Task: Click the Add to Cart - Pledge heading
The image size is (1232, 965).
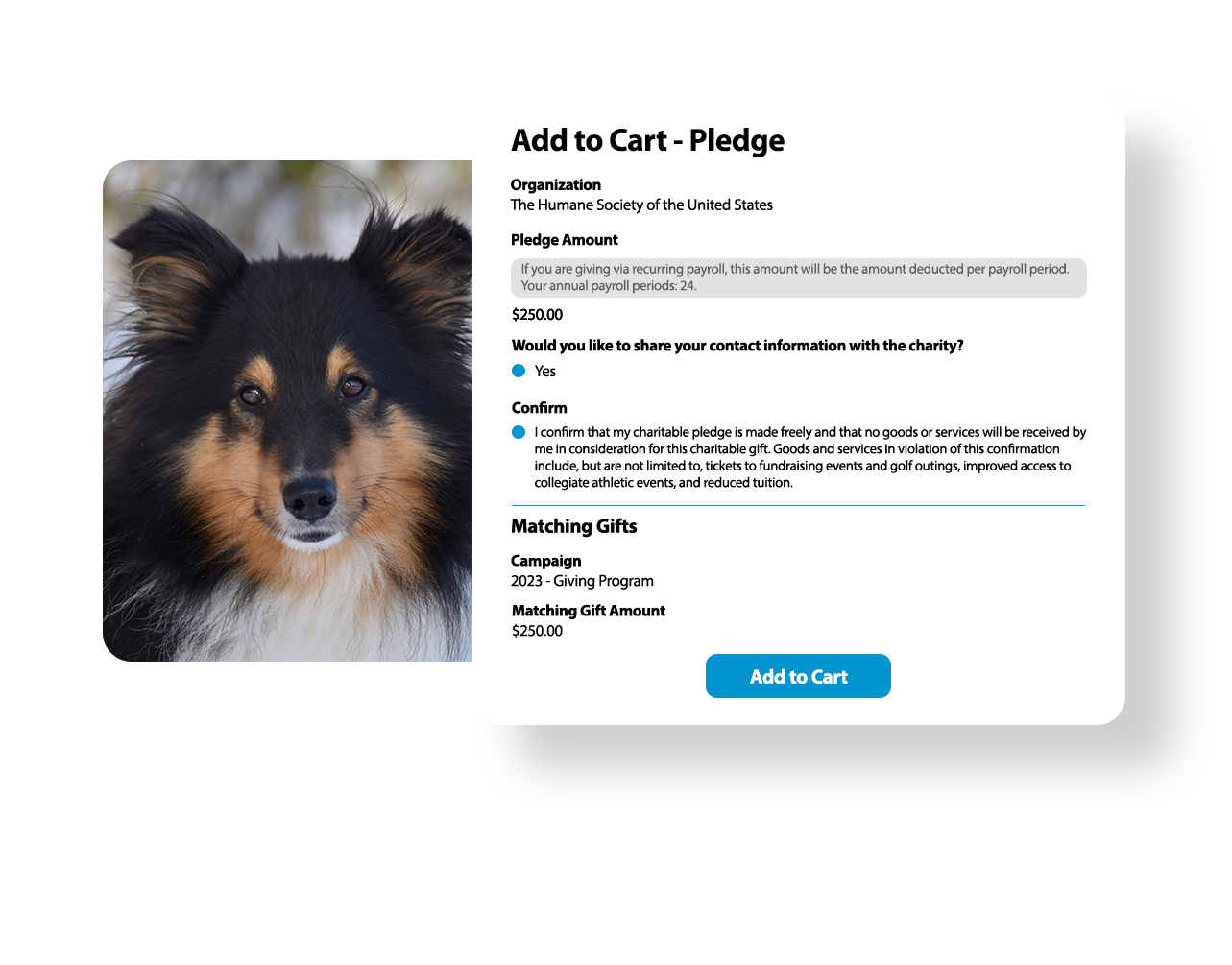Action: click(x=647, y=140)
